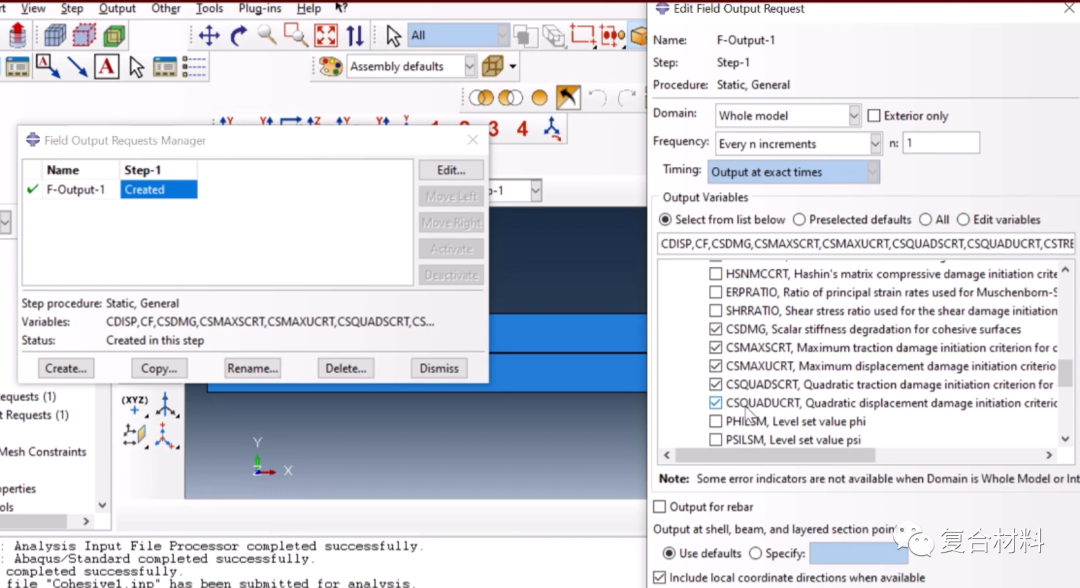Click the n increments input field
Viewport: 1080px width, 588px height.
click(x=940, y=143)
